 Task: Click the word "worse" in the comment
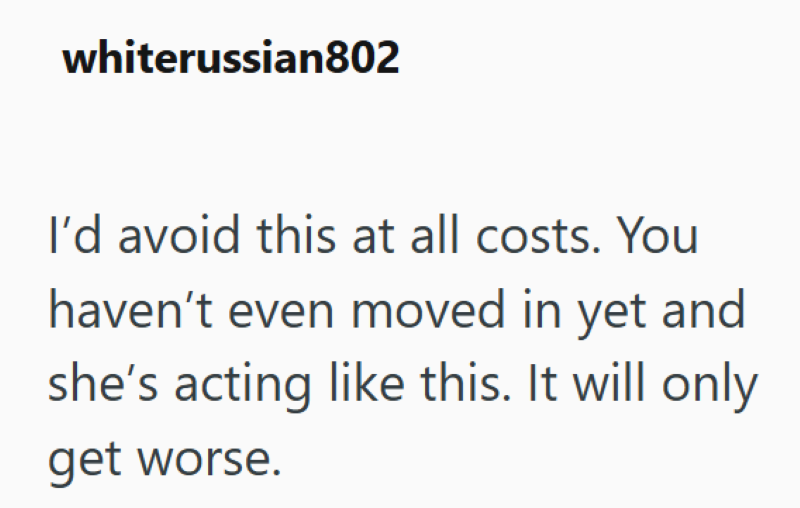coord(209,460)
